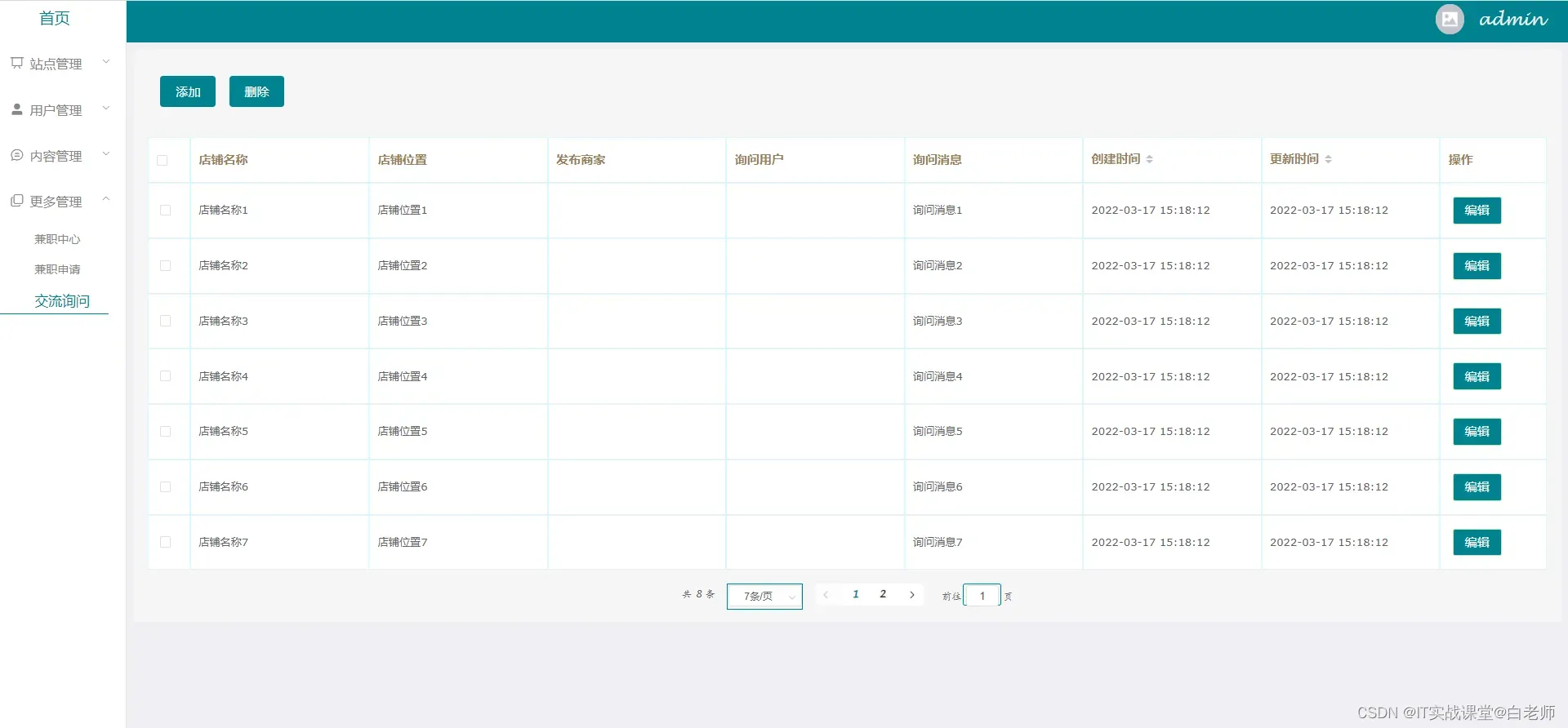1568x728 pixels.
Task: Check the row for 店铺名称4
Action: (165, 376)
